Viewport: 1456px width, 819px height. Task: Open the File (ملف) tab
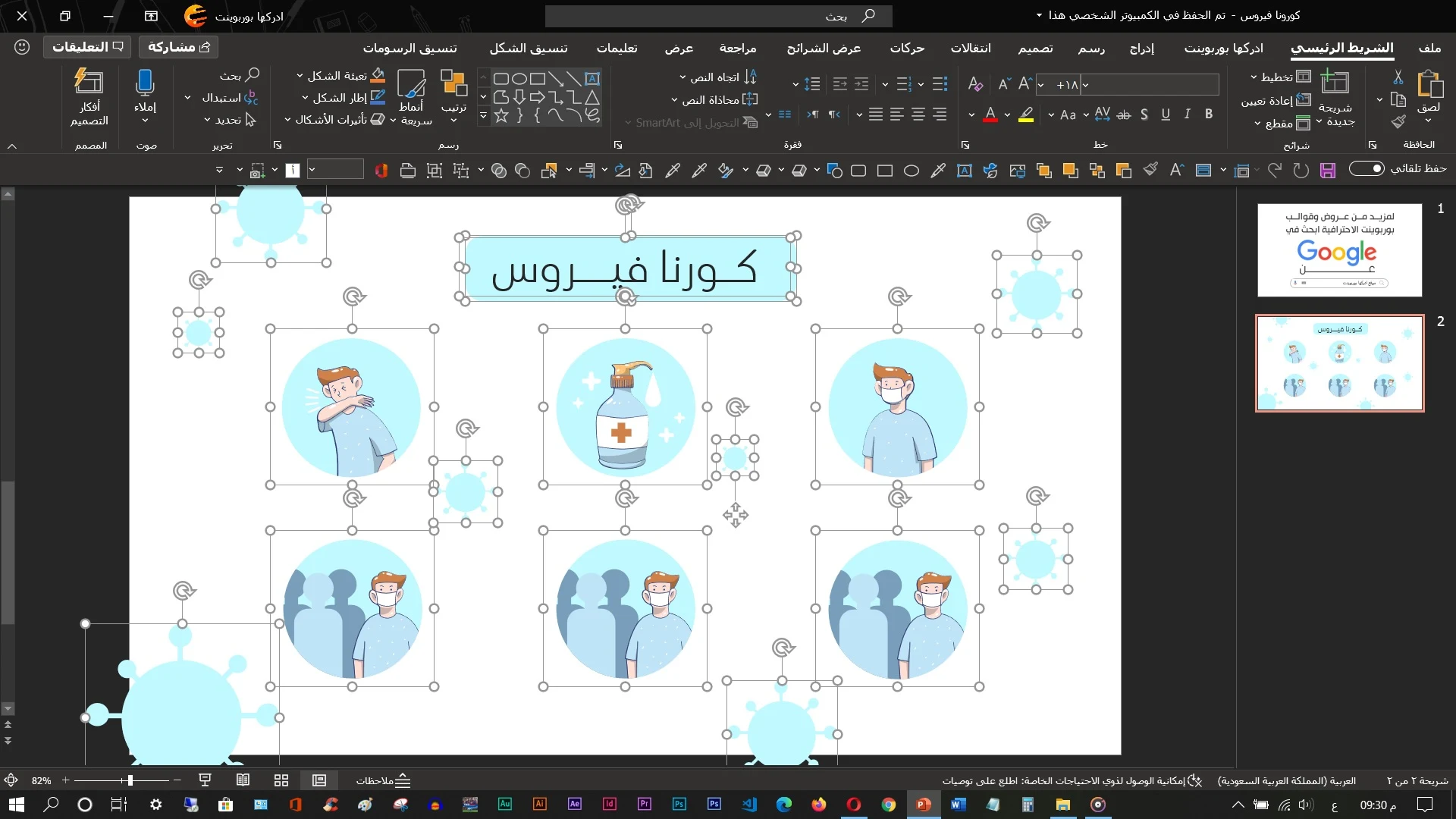pyautogui.click(x=1429, y=48)
